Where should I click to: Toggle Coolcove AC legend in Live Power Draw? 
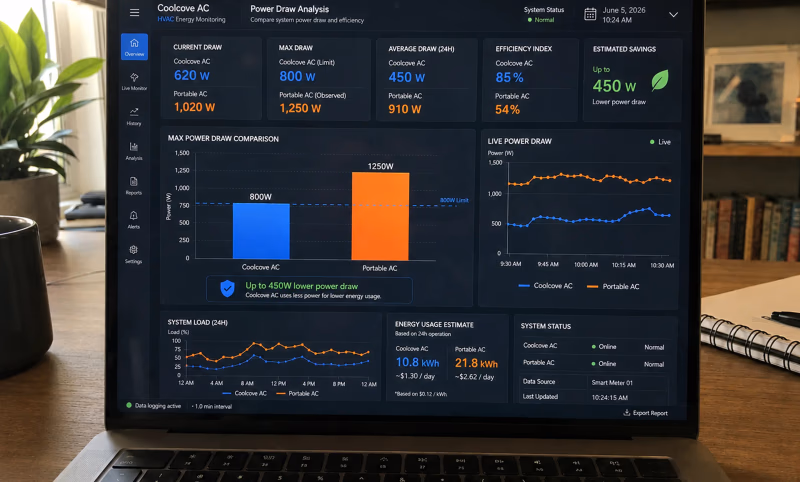(545, 286)
